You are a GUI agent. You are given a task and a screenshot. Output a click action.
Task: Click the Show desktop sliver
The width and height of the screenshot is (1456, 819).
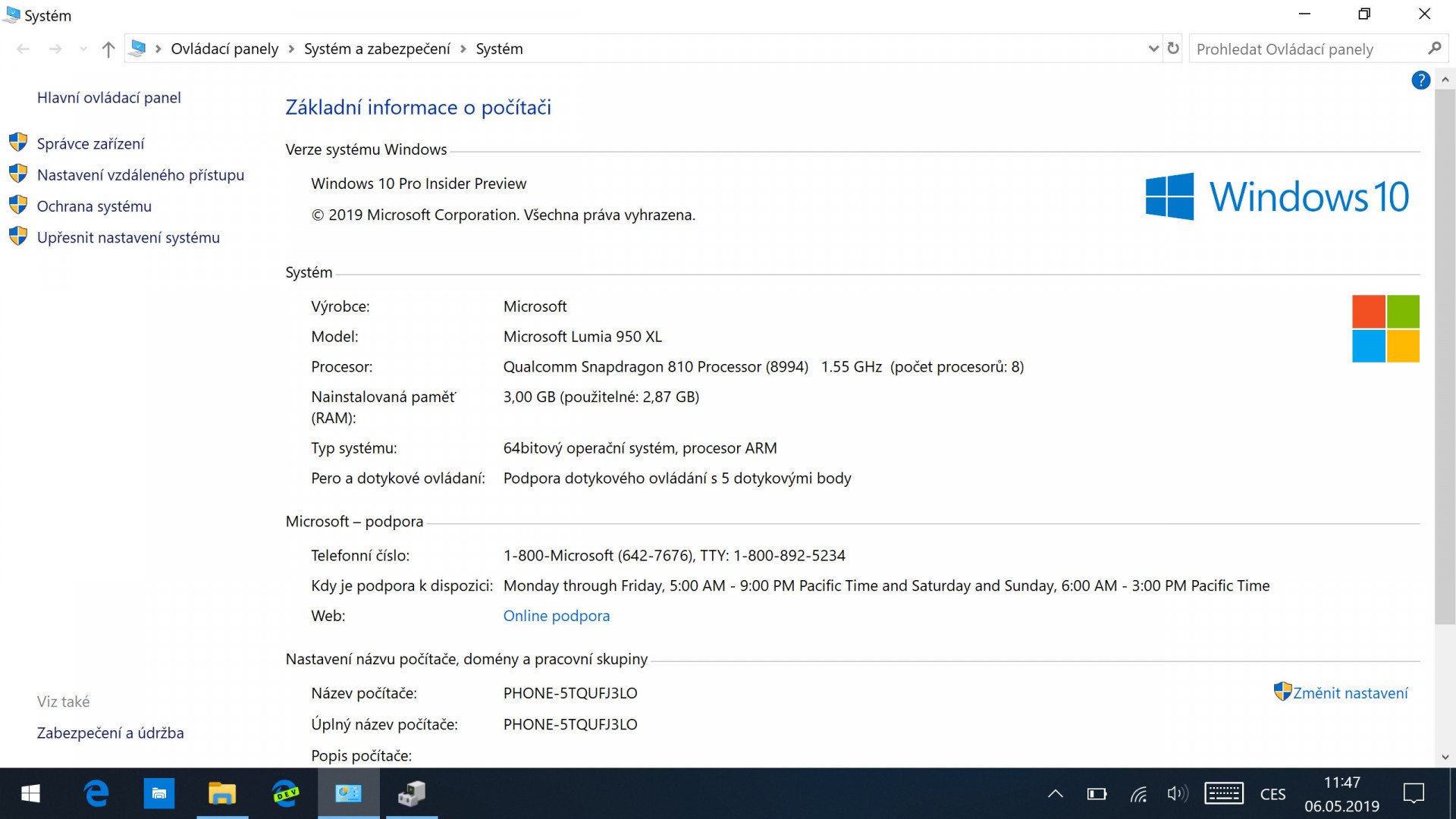[x=1452, y=793]
